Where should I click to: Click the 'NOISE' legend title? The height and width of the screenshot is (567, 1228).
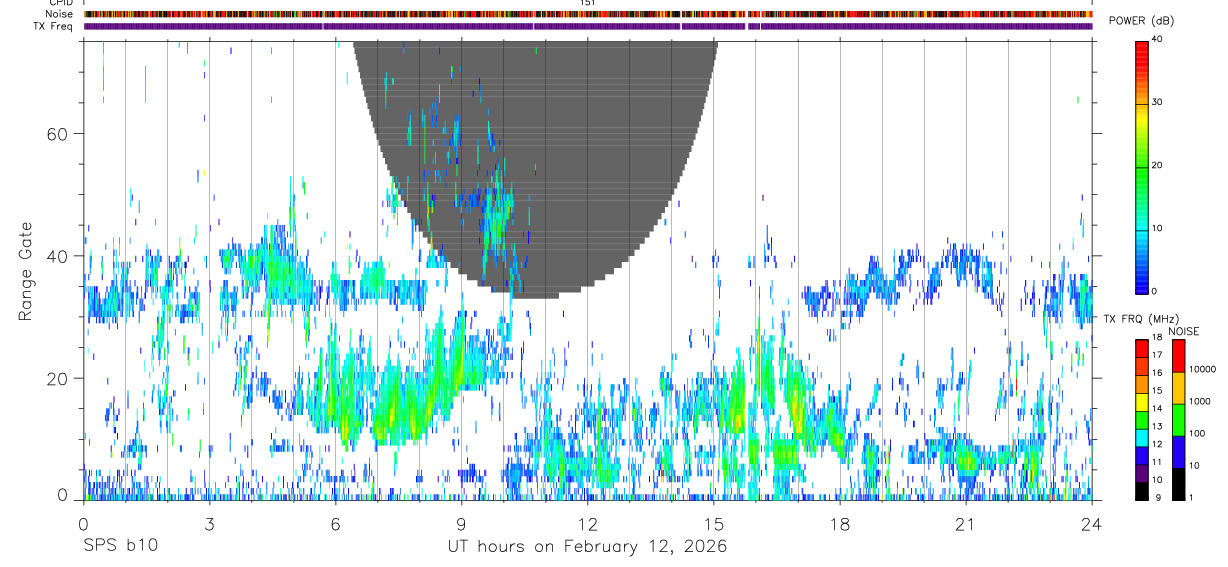tap(1184, 331)
